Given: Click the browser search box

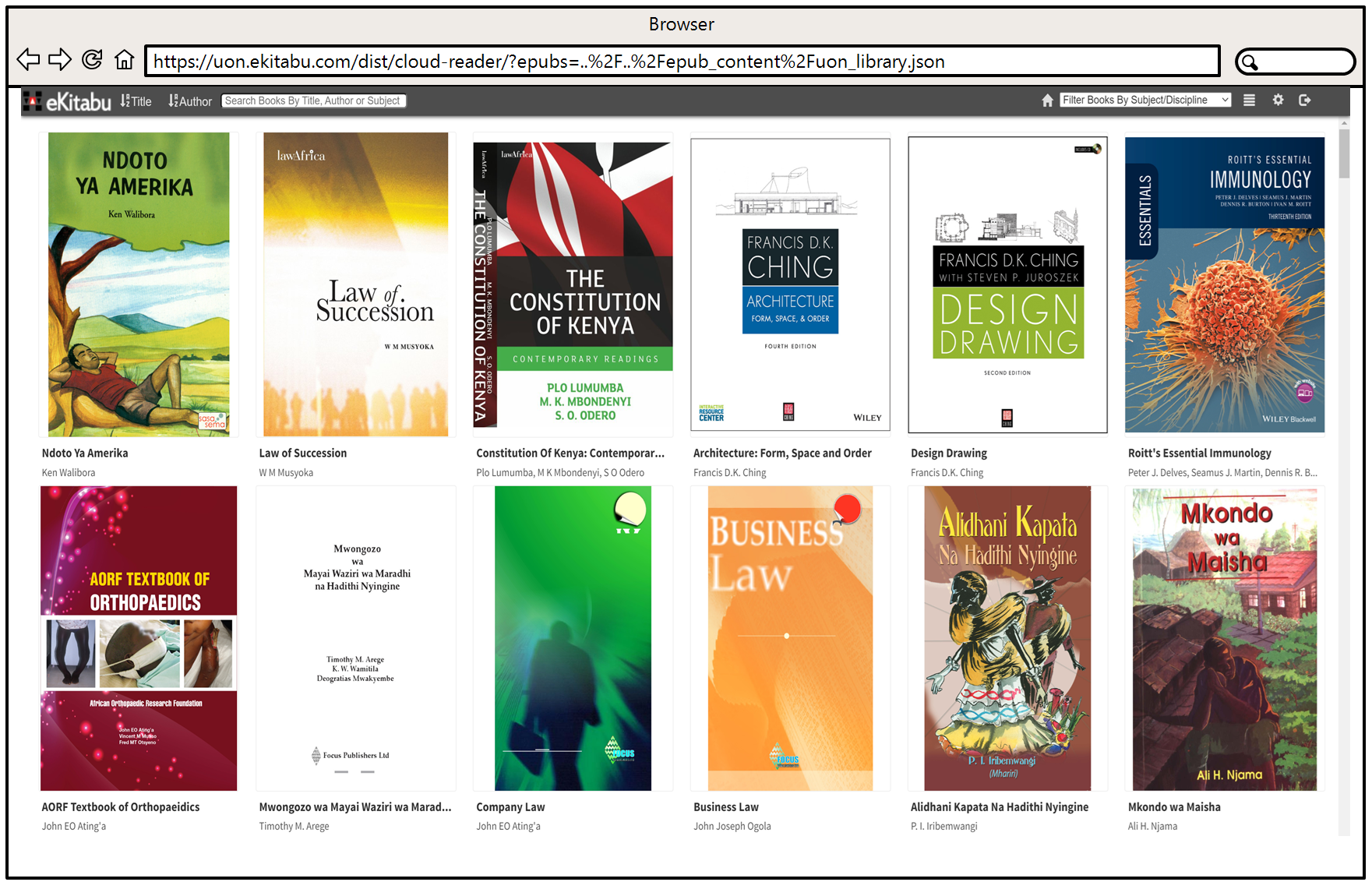Looking at the screenshot, I should pos(1296,62).
